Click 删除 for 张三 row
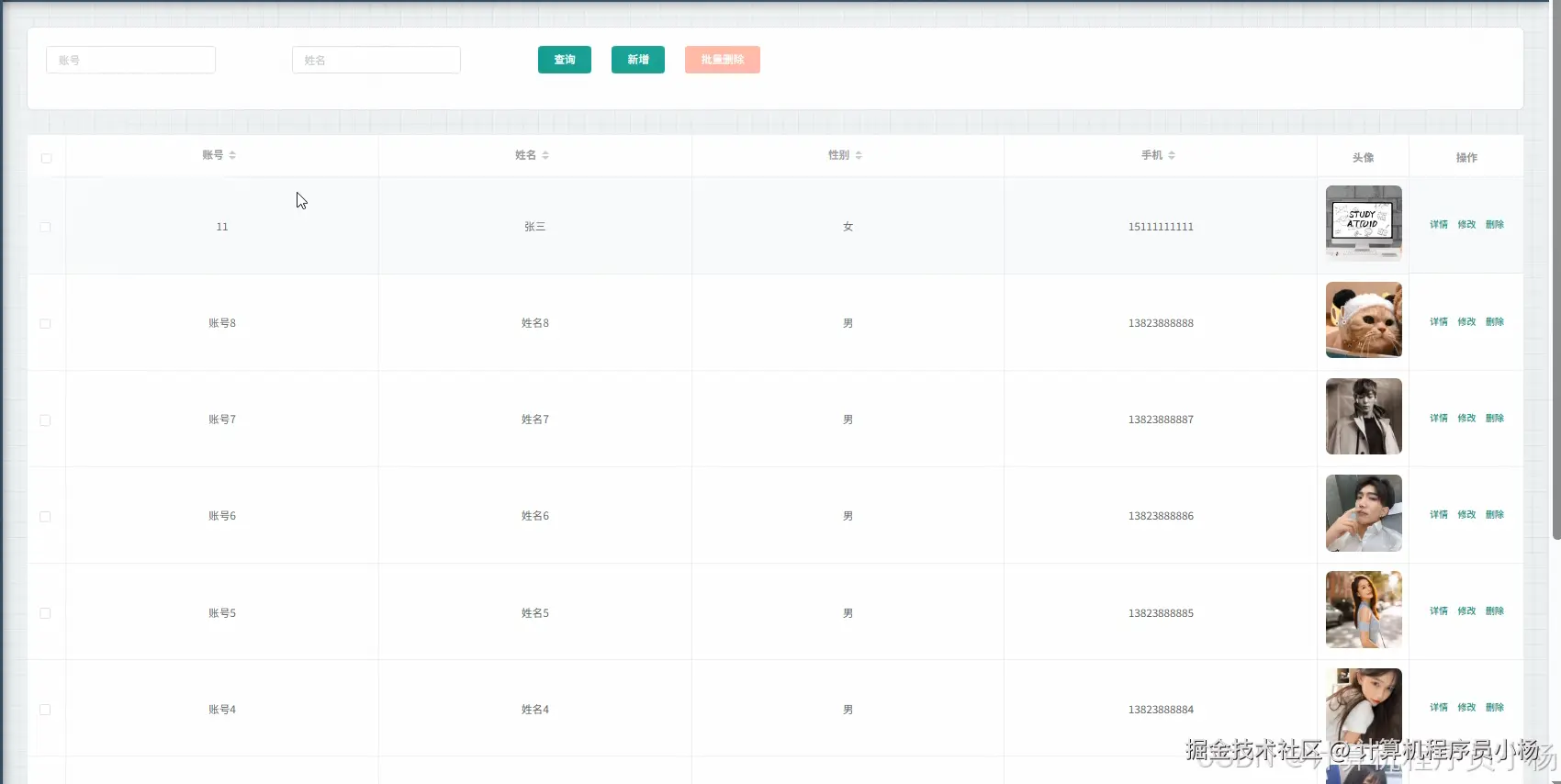 pyautogui.click(x=1495, y=225)
